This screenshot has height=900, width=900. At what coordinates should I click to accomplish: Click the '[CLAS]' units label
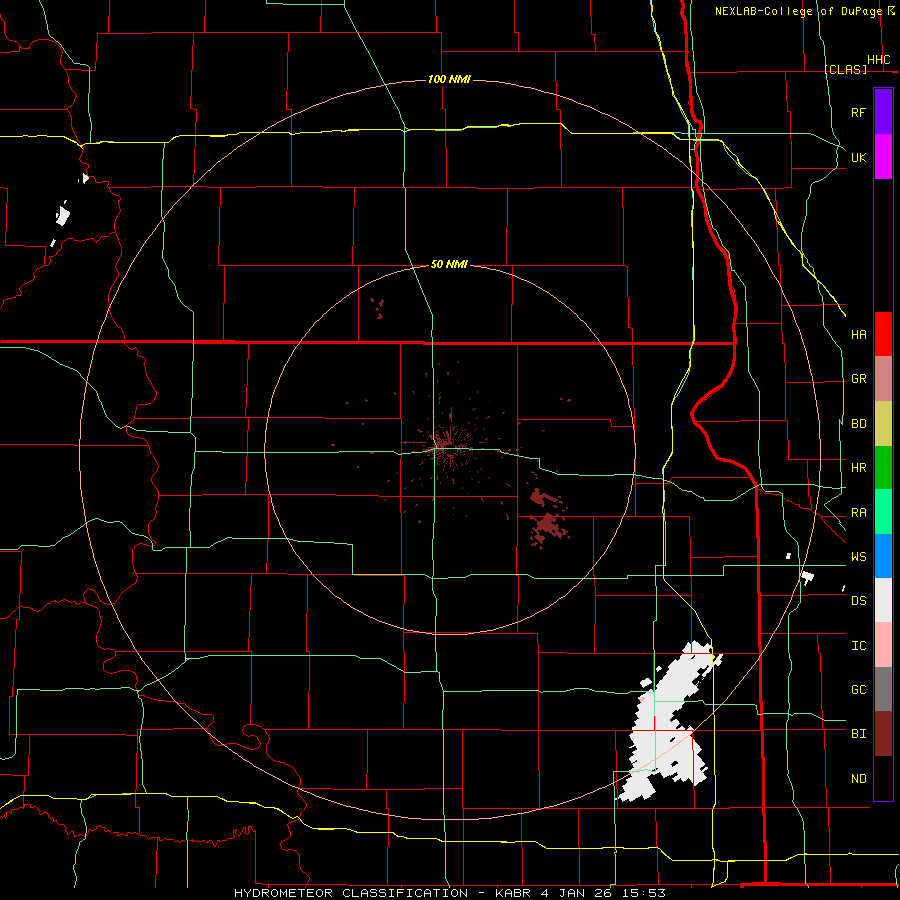pyautogui.click(x=845, y=69)
